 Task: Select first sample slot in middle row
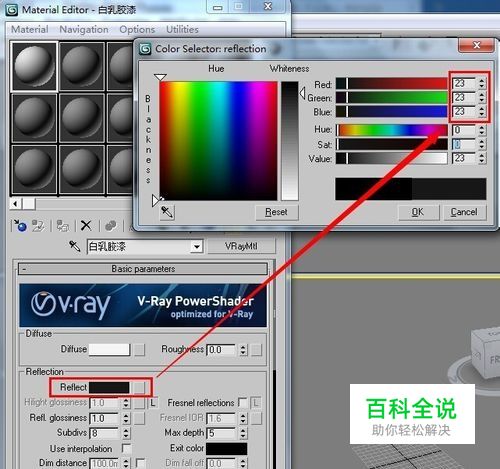pos(34,118)
